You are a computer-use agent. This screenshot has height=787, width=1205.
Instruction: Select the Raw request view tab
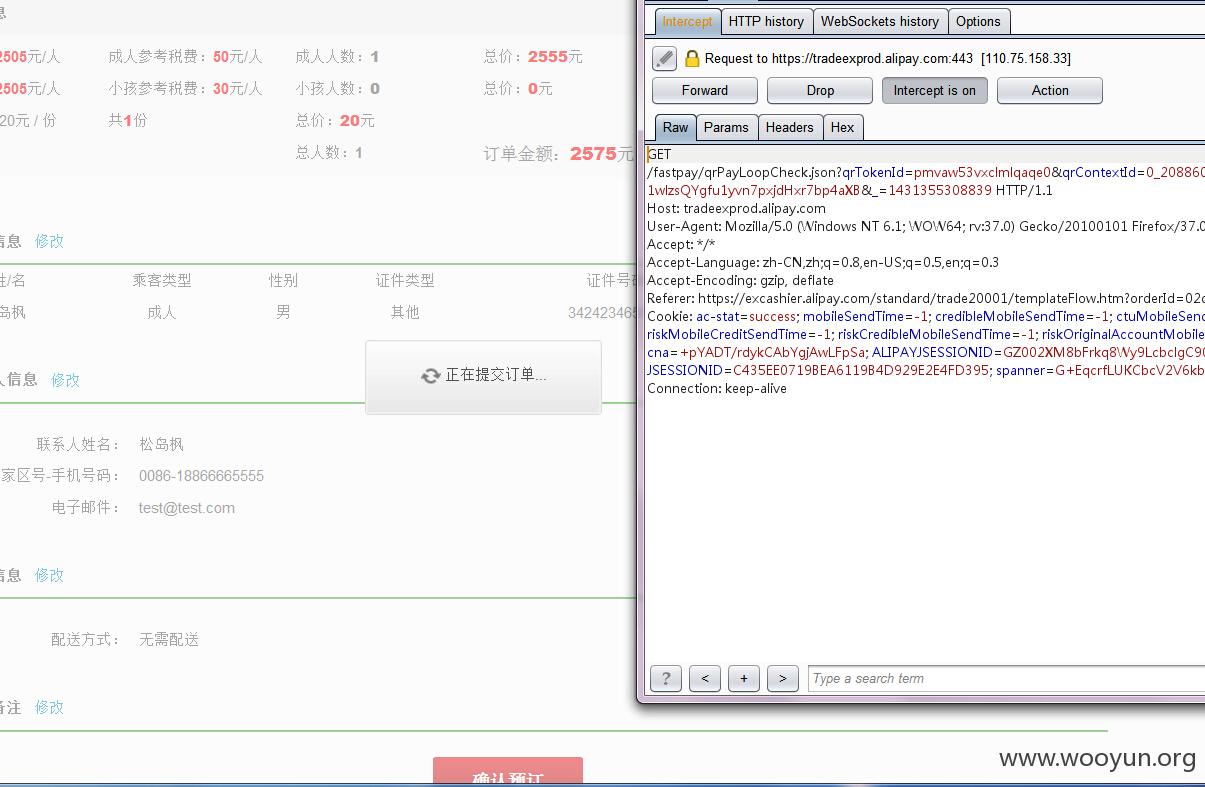pos(675,127)
